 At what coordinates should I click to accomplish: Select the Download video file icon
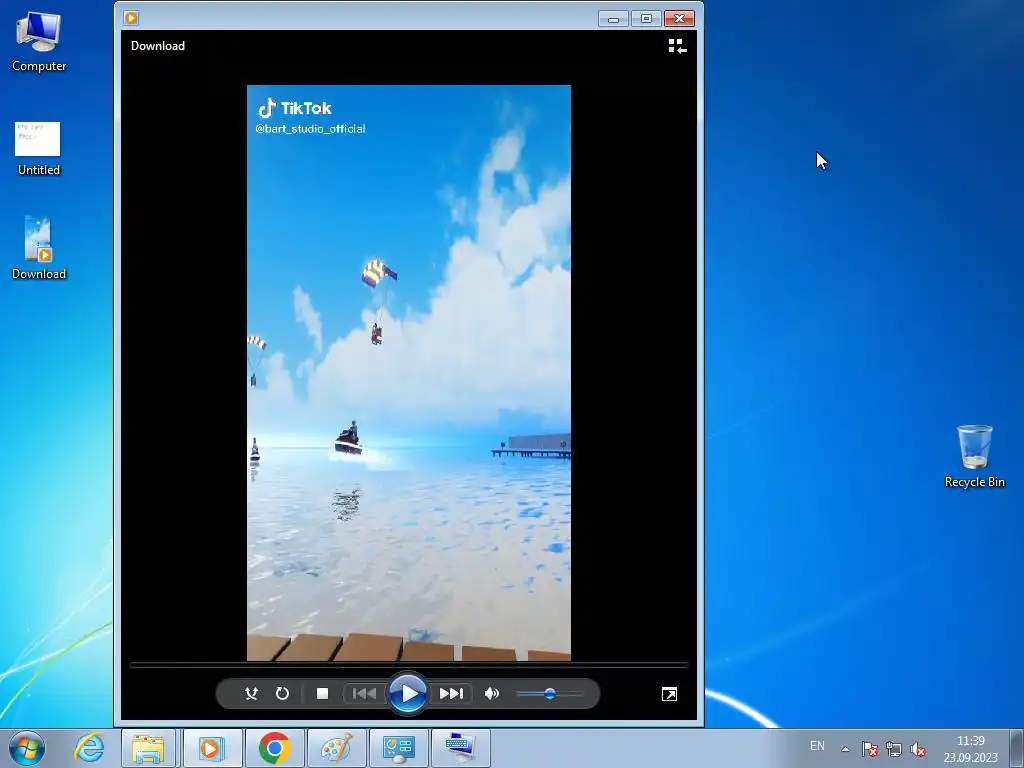click(39, 249)
